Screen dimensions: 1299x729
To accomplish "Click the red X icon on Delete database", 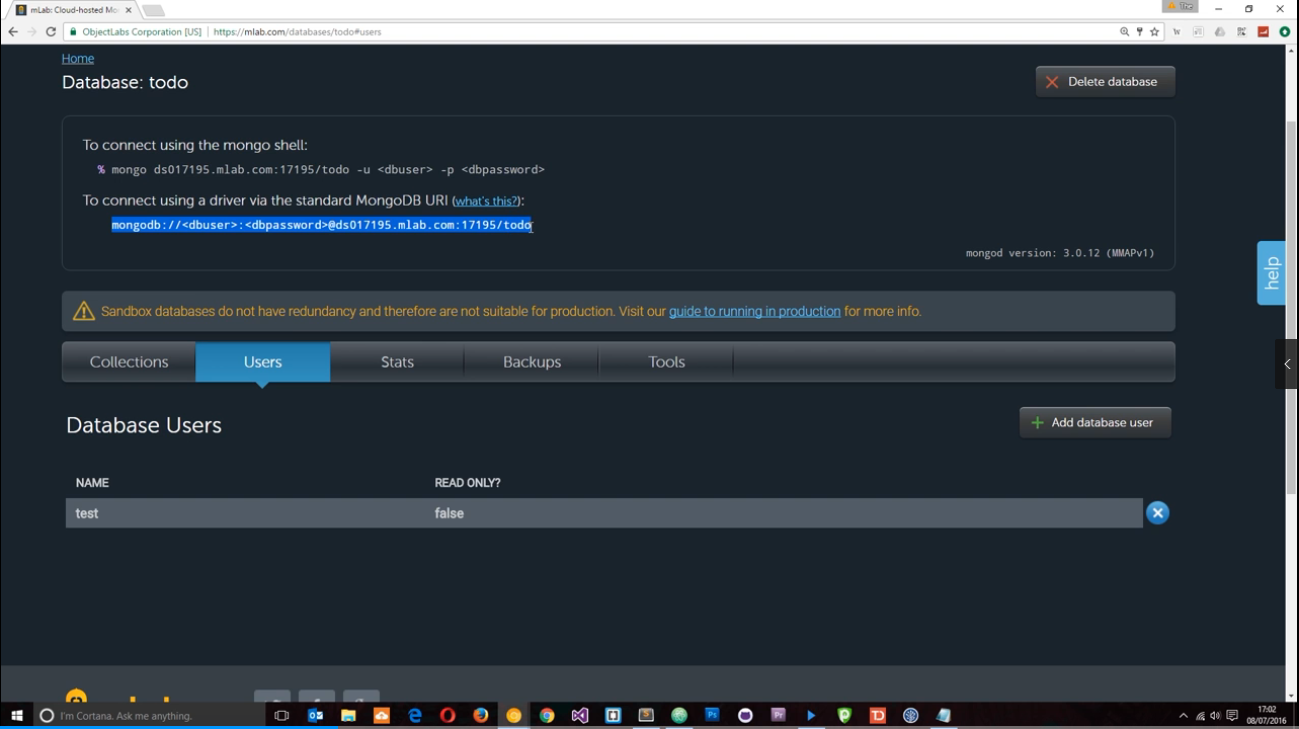I will click(x=1052, y=82).
